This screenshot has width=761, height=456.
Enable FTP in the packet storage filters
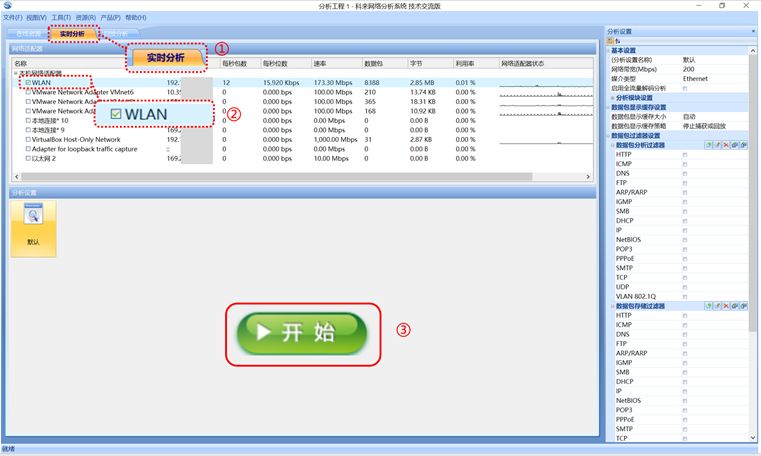pyautogui.click(x=685, y=344)
